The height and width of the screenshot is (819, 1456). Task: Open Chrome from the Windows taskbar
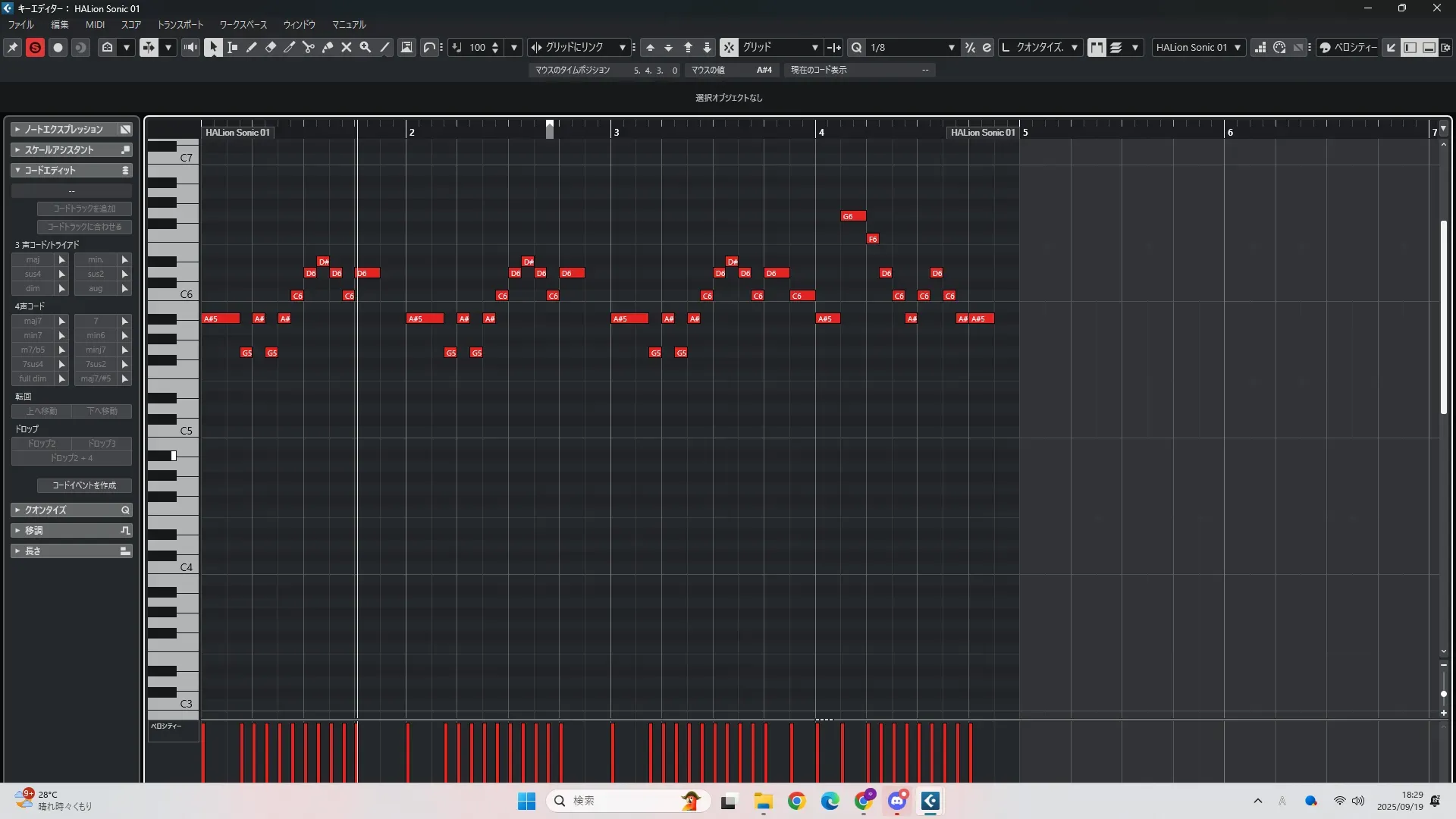coord(796,801)
